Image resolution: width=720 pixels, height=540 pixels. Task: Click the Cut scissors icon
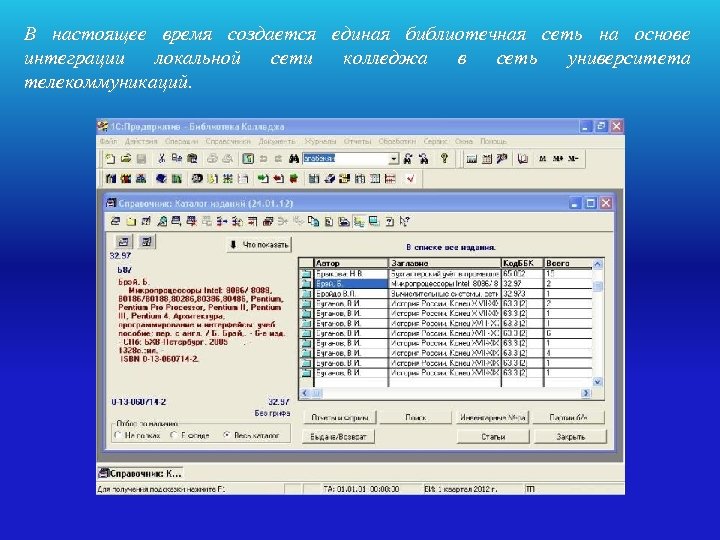[161, 158]
